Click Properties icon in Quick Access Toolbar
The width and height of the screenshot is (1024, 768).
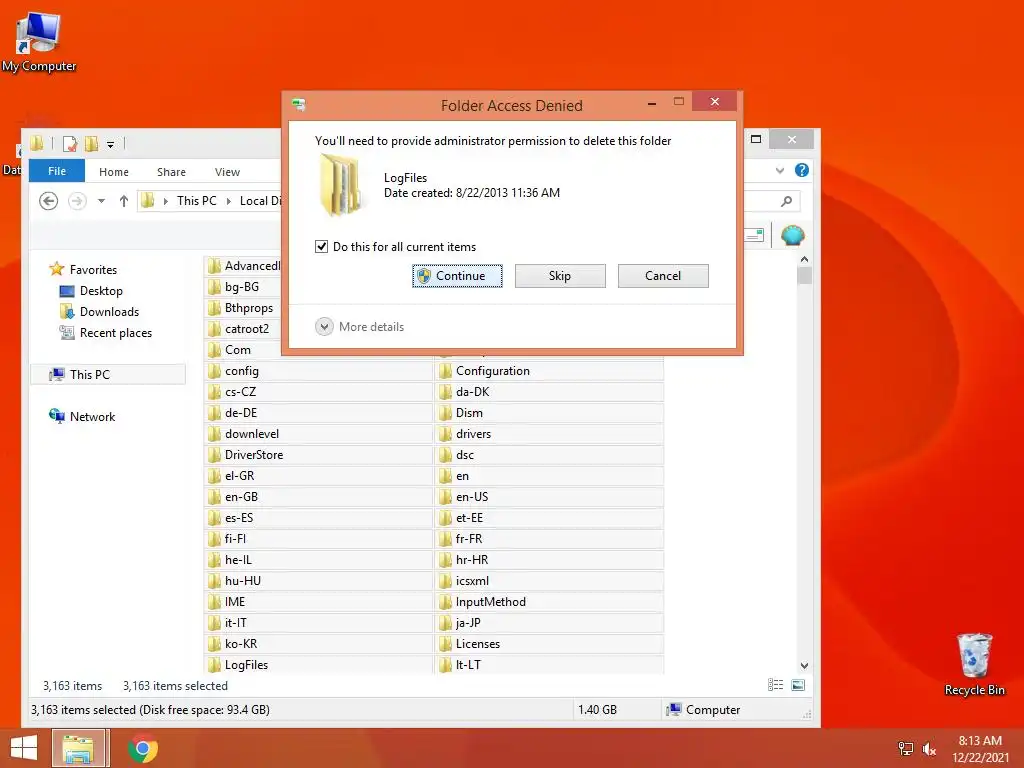(x=70, y=144)
